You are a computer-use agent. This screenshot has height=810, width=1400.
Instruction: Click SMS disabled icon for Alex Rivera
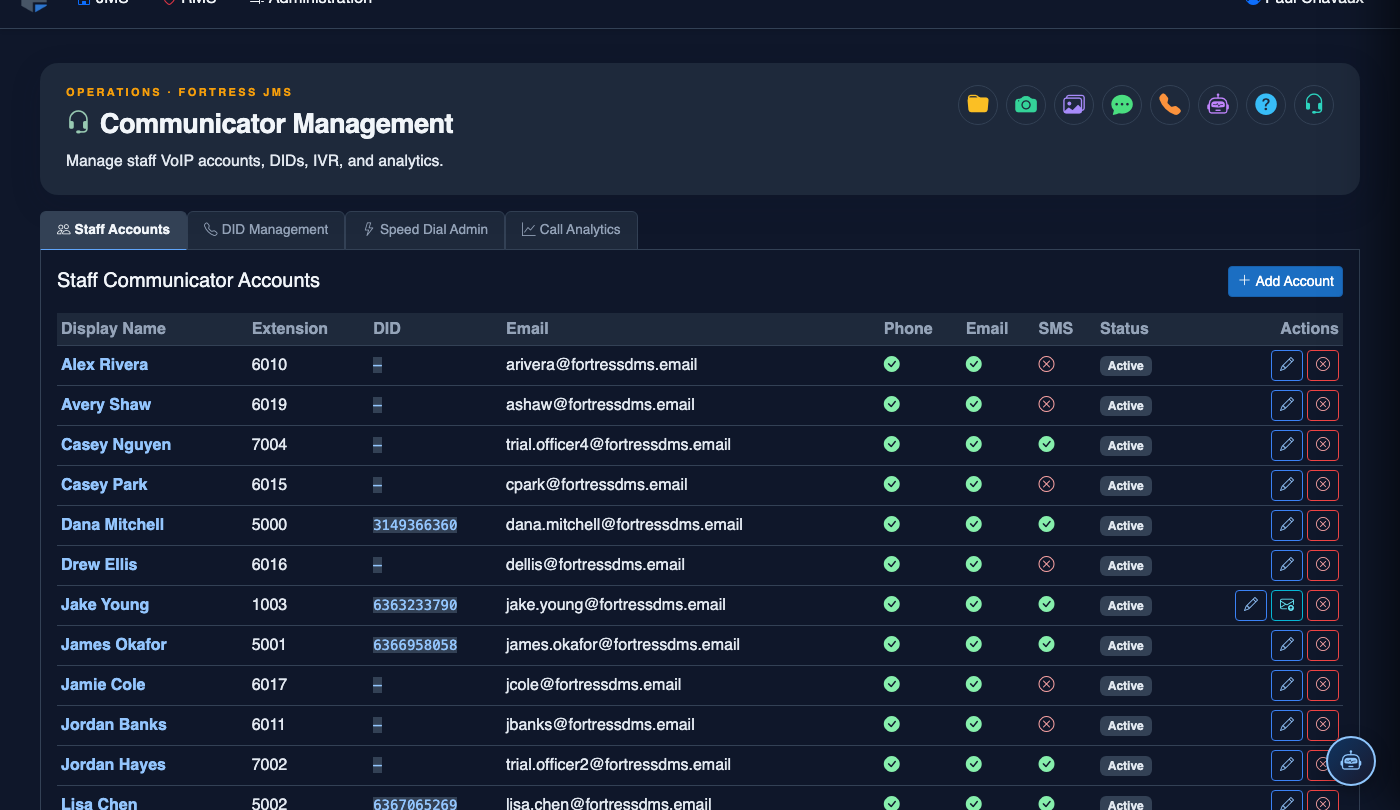click(1046, 365)
